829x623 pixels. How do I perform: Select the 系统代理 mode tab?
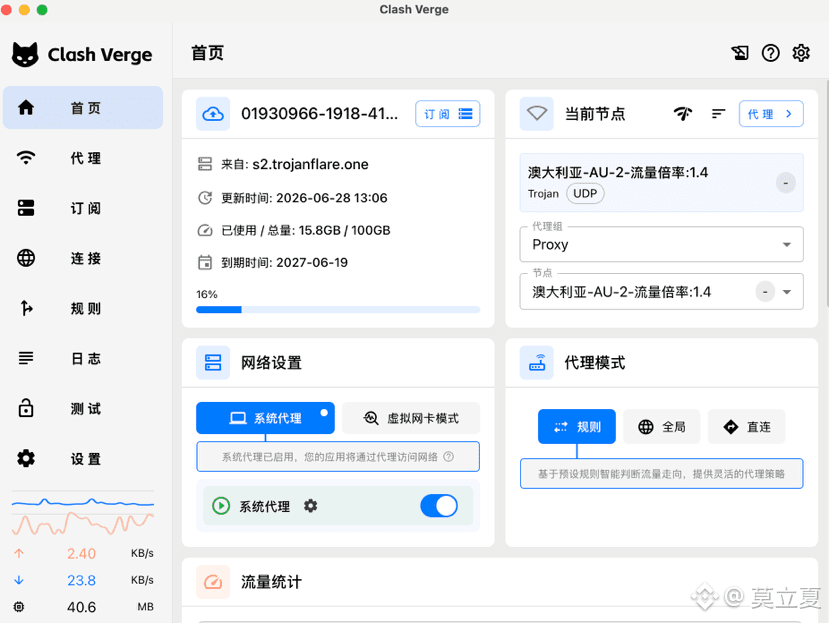click(x=265, y=418)
